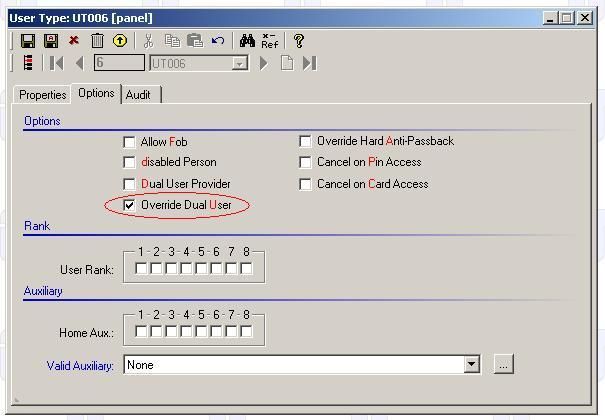Click the yellow up-arrow icon
This screenshot has width=605, height=420.
[120, 41]
